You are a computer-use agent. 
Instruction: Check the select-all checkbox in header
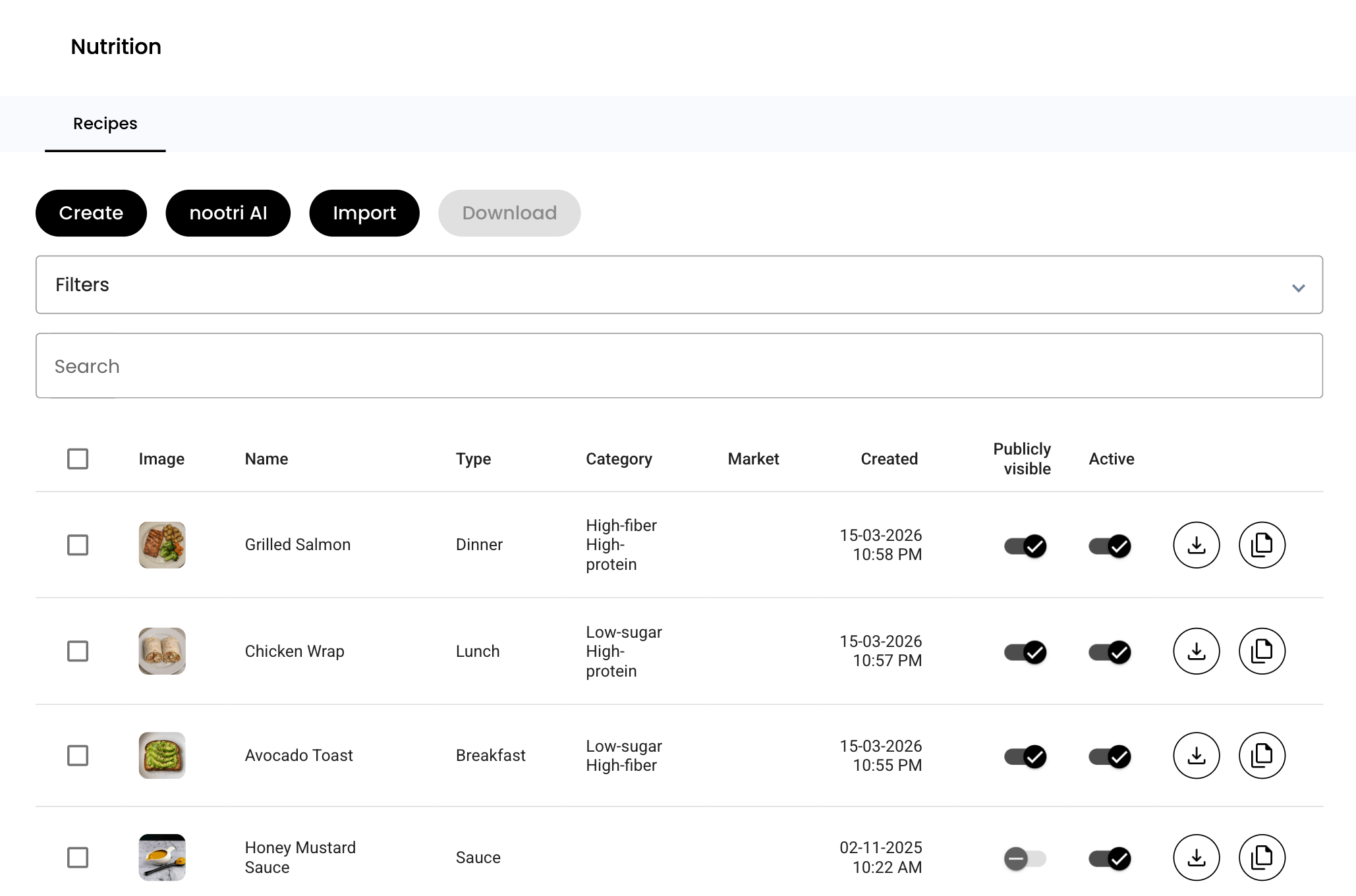tap(78, 459)
